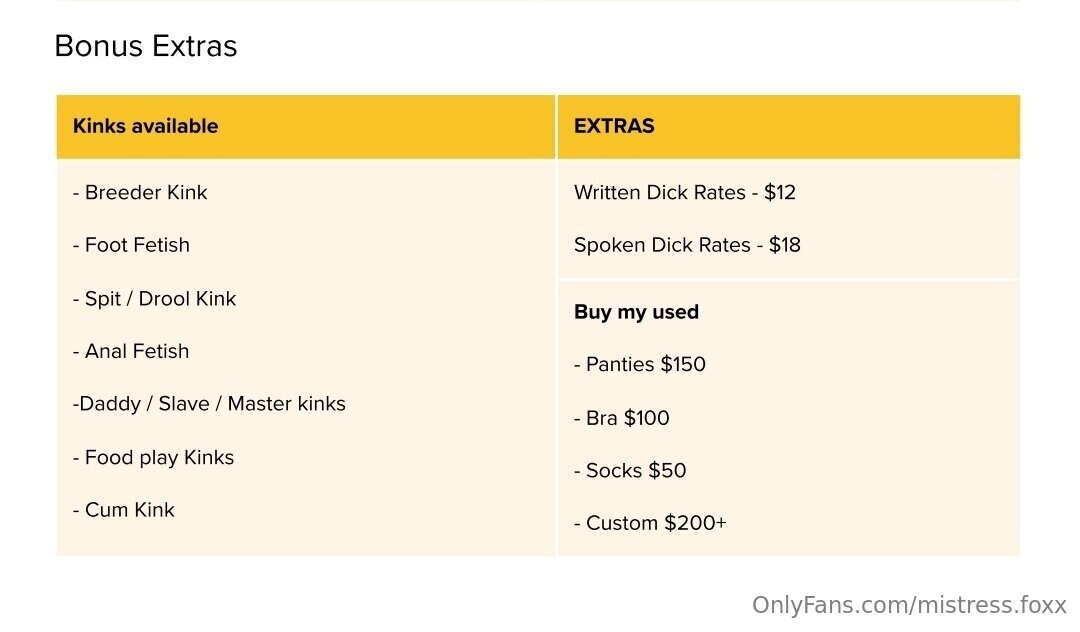Select the Spit / Drool Kink entry

click(x=155, y=299)
